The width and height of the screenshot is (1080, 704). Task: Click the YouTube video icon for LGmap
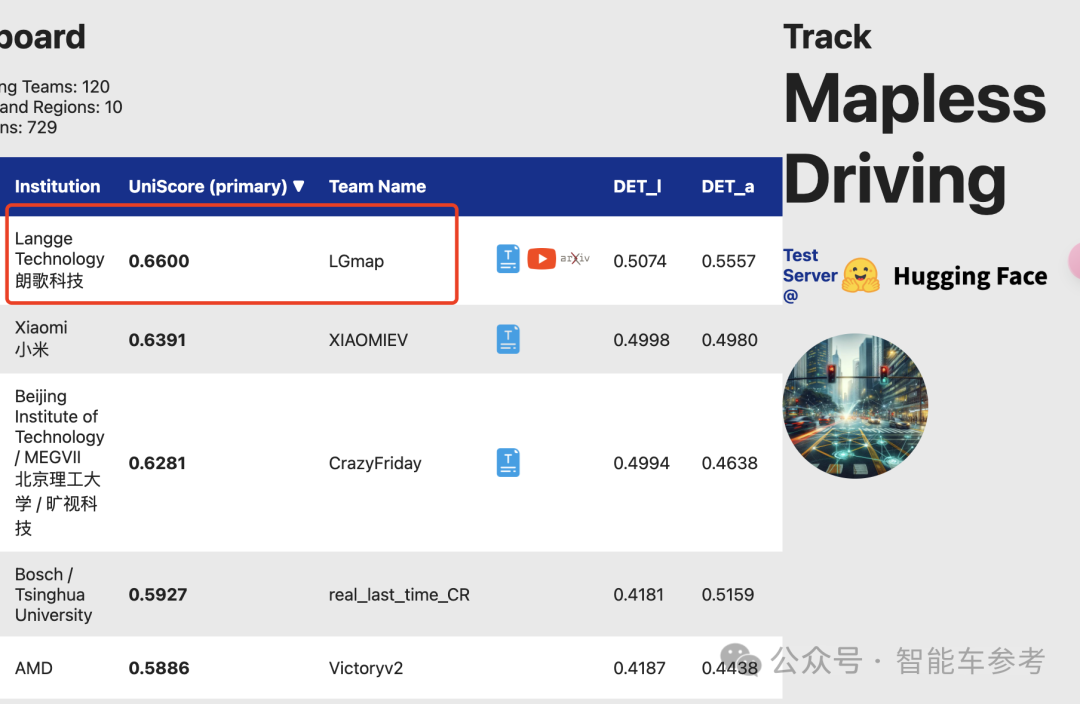tap(541, 259)
